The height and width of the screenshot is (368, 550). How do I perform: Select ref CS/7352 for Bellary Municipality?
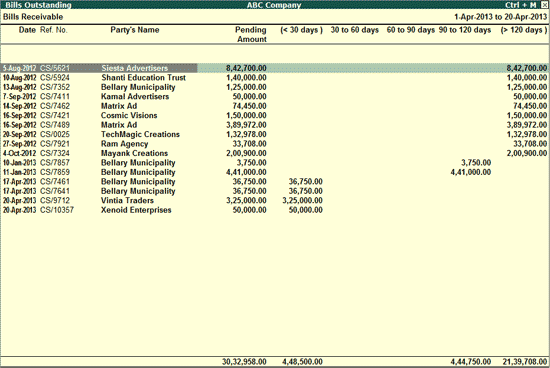click(55, 87)
